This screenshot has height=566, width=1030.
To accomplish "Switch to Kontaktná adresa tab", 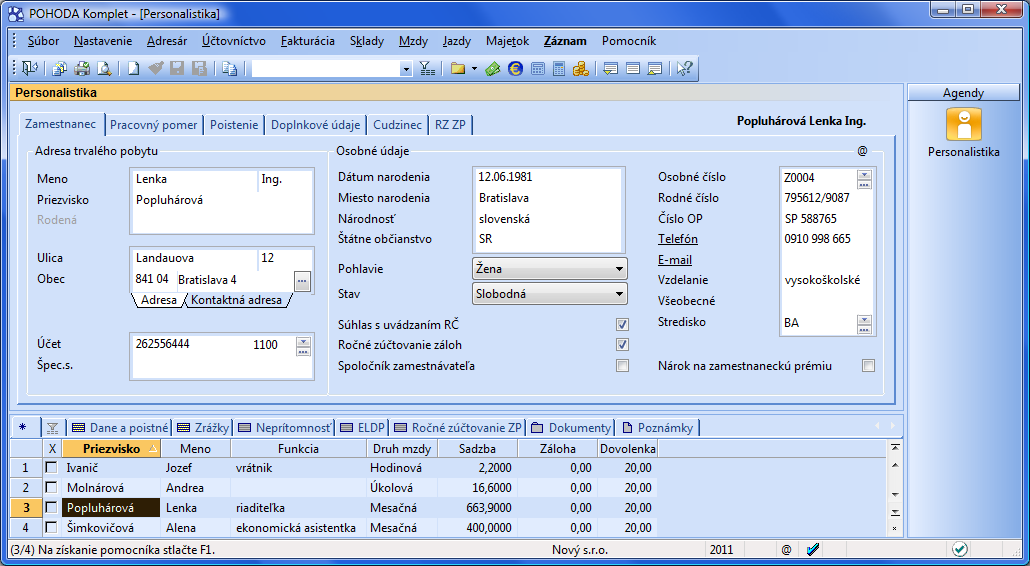I will click(x=236, y=300).
